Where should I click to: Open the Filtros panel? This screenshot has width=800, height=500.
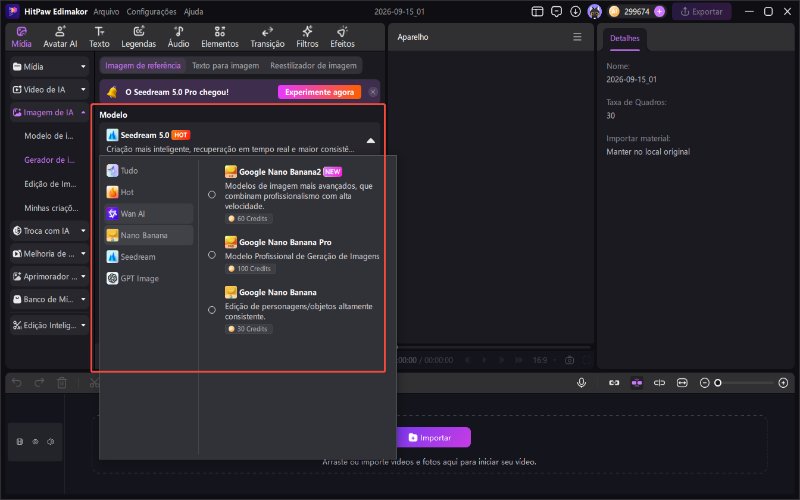307,37
